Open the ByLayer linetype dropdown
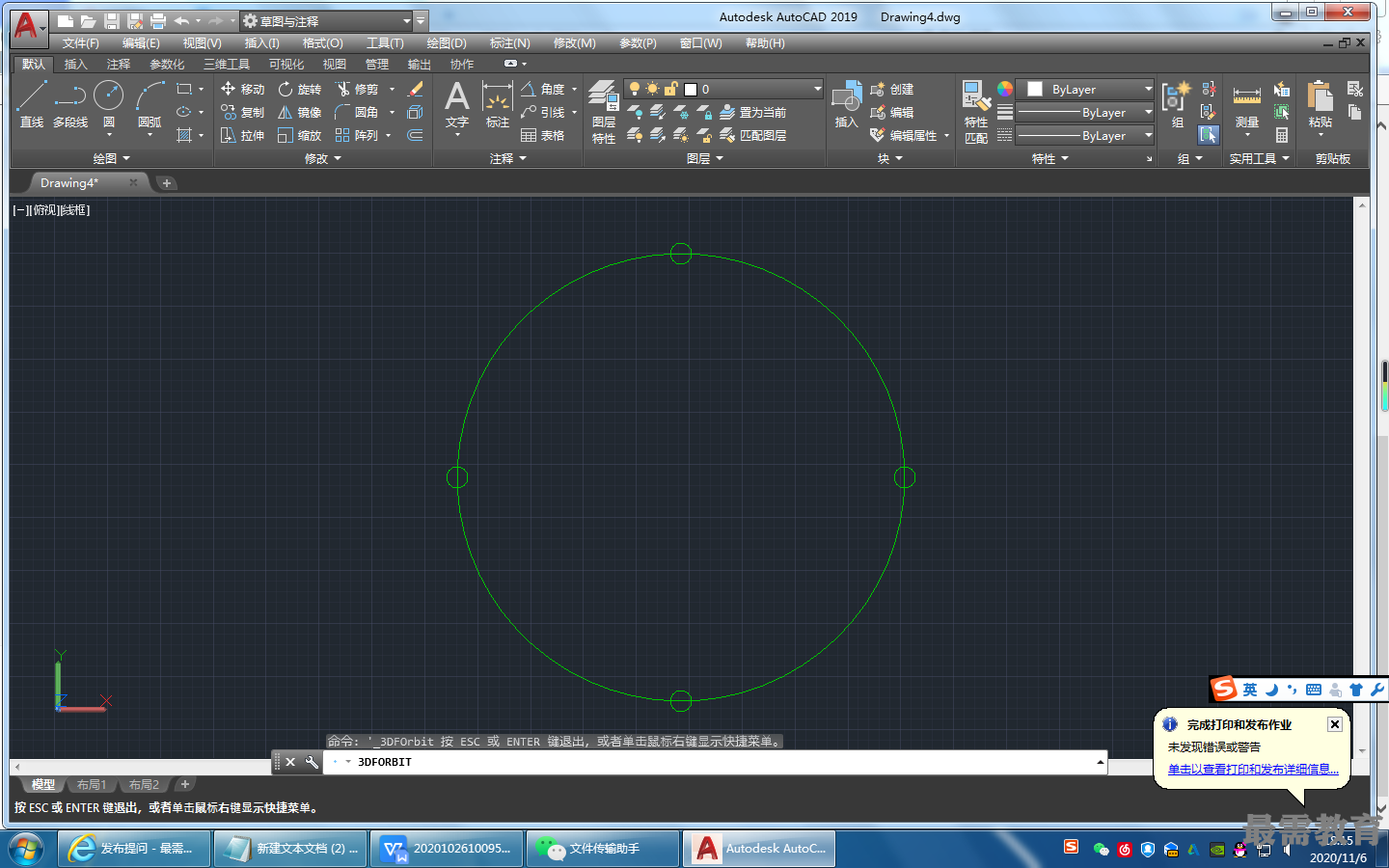 1087,135
